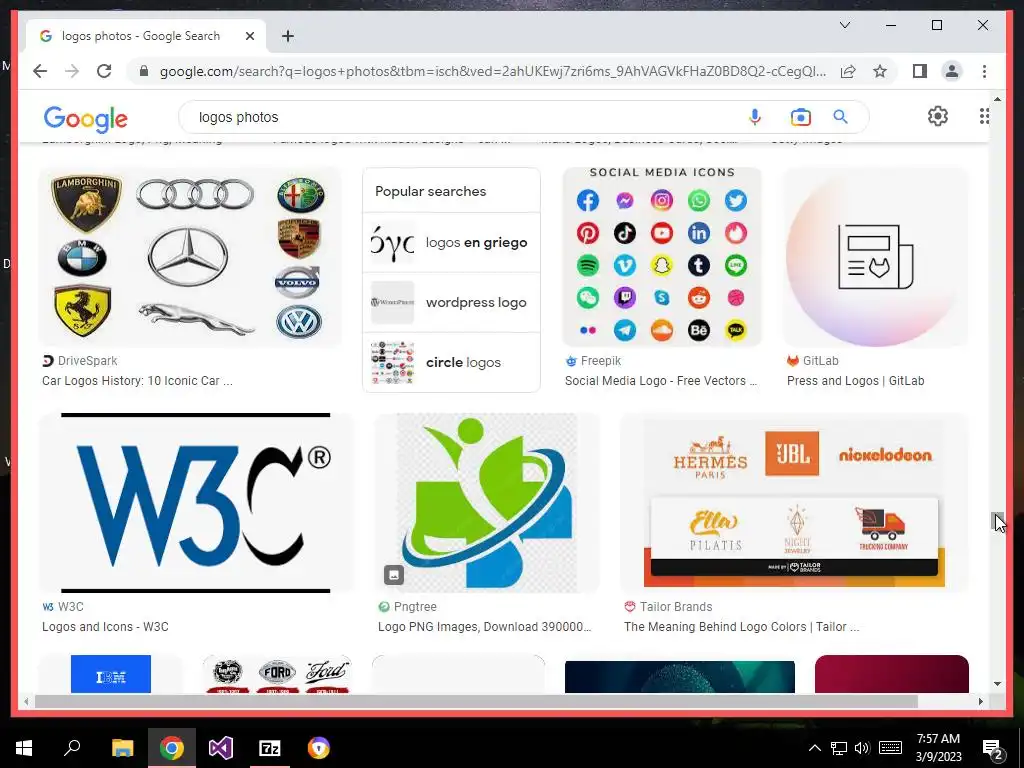Bookmark this page with the star icon
The width and height of the screenshot is (1024, 768).
click(880, 71)
